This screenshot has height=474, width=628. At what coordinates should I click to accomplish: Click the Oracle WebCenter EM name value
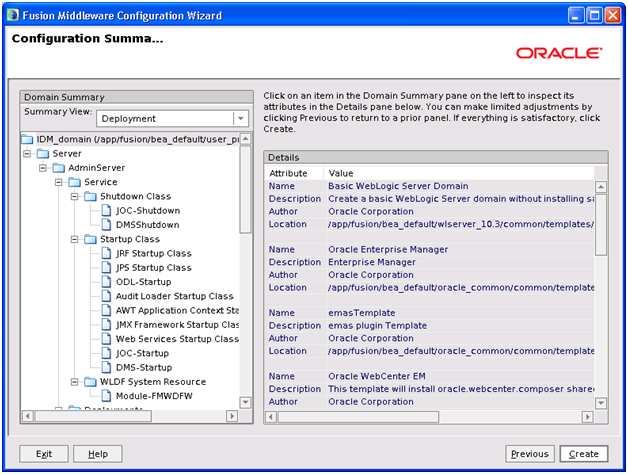(377, 376)
